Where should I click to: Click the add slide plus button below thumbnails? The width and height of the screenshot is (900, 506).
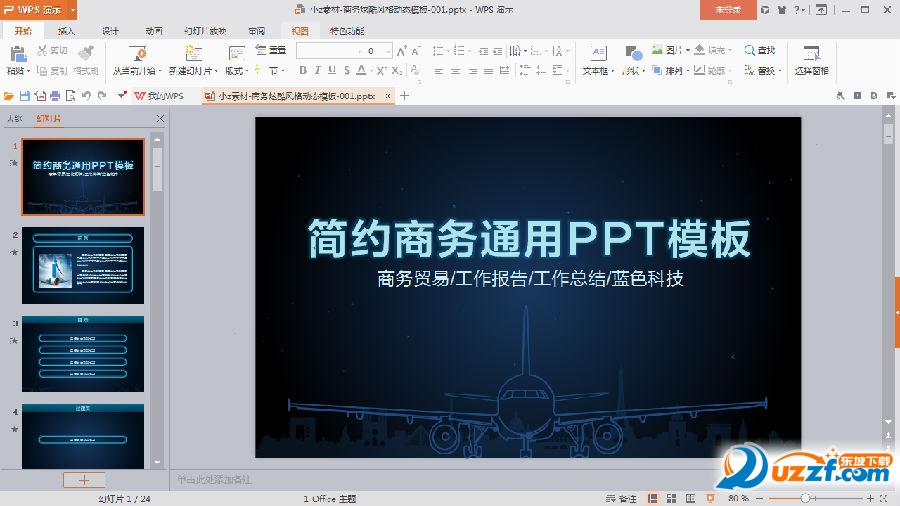point(84,480)
